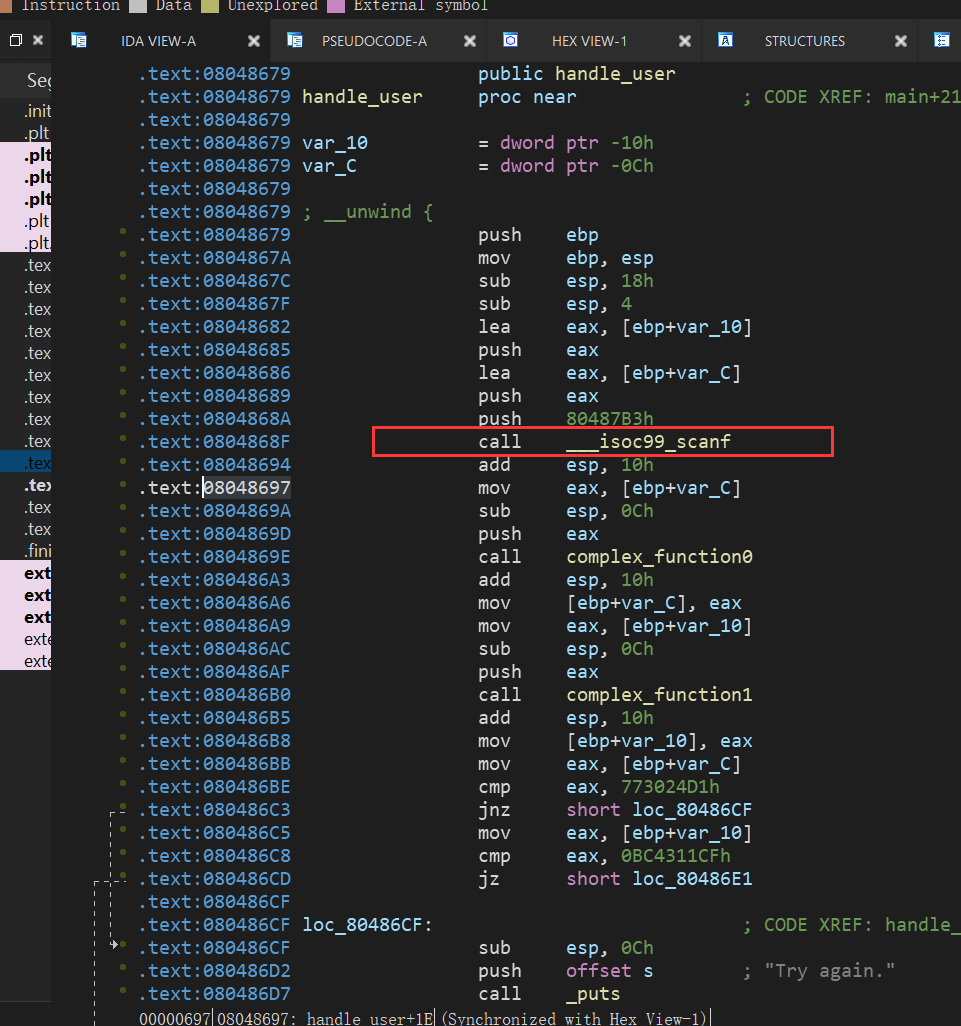Click the "Try again." string comment
Screen dimensions: 961x1026
point(818,971)
